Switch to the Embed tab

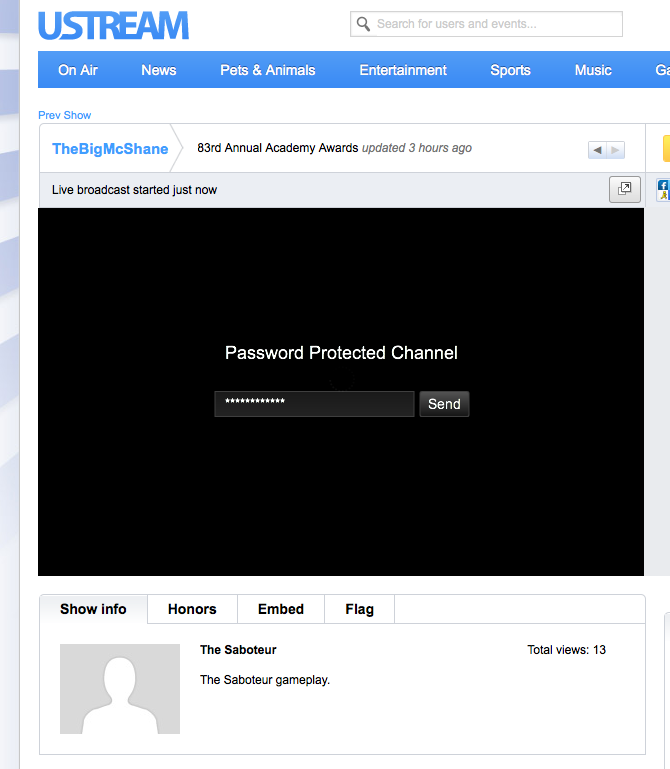[x=281, y=609]
